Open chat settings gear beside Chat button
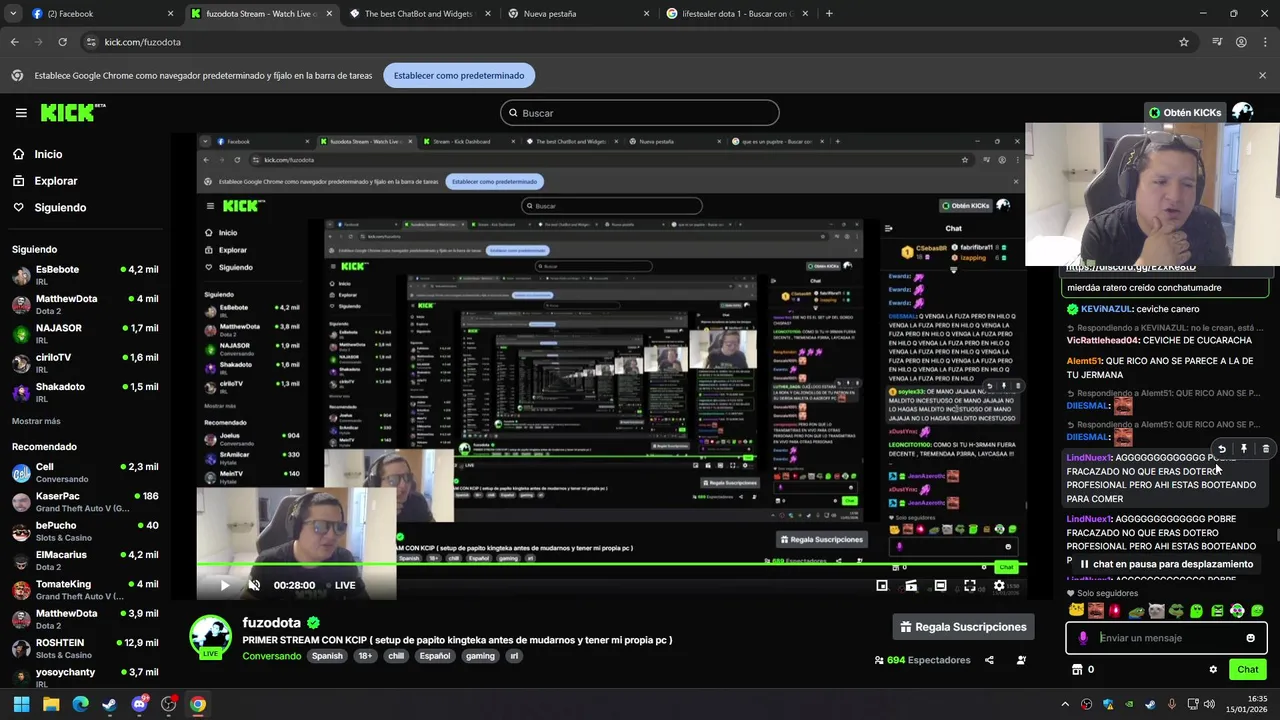Viewport: 1280px width, 720px height. pyautogui.click(x=1213, y=670)
